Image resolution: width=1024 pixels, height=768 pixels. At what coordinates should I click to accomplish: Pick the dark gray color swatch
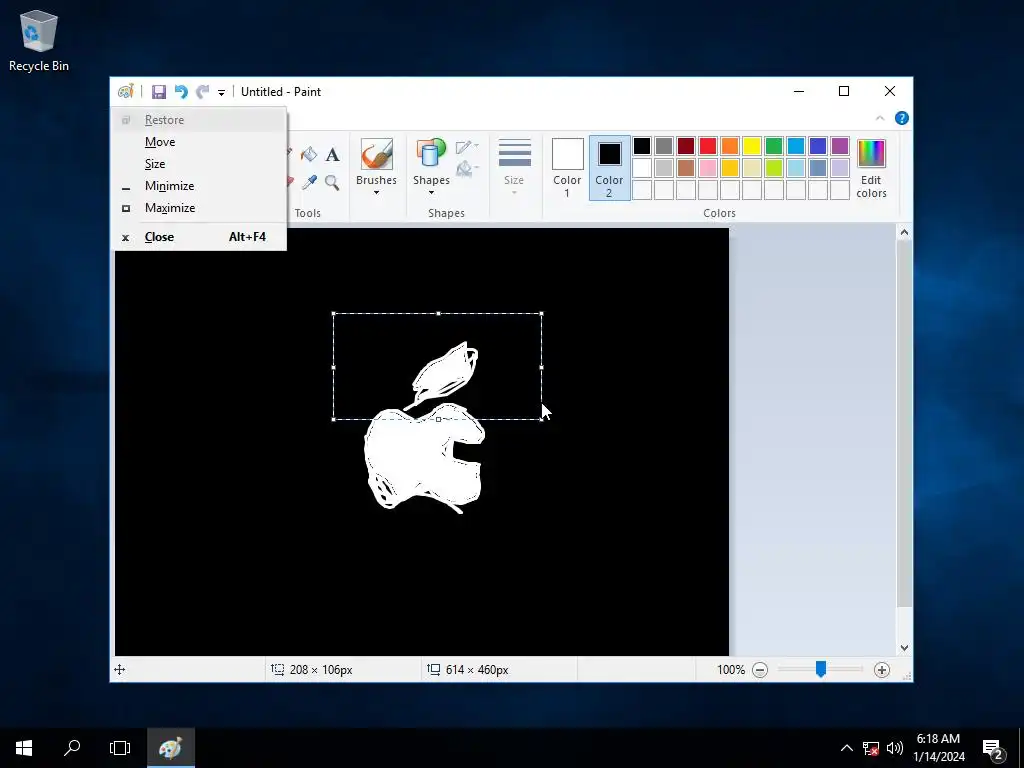click(x=664, y=146)
